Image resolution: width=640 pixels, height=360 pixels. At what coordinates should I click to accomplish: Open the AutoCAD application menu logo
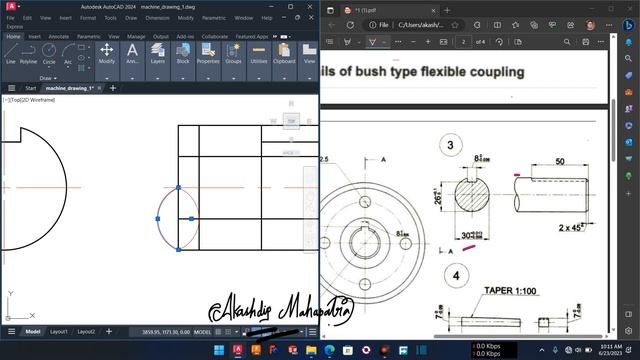point(11,6)
